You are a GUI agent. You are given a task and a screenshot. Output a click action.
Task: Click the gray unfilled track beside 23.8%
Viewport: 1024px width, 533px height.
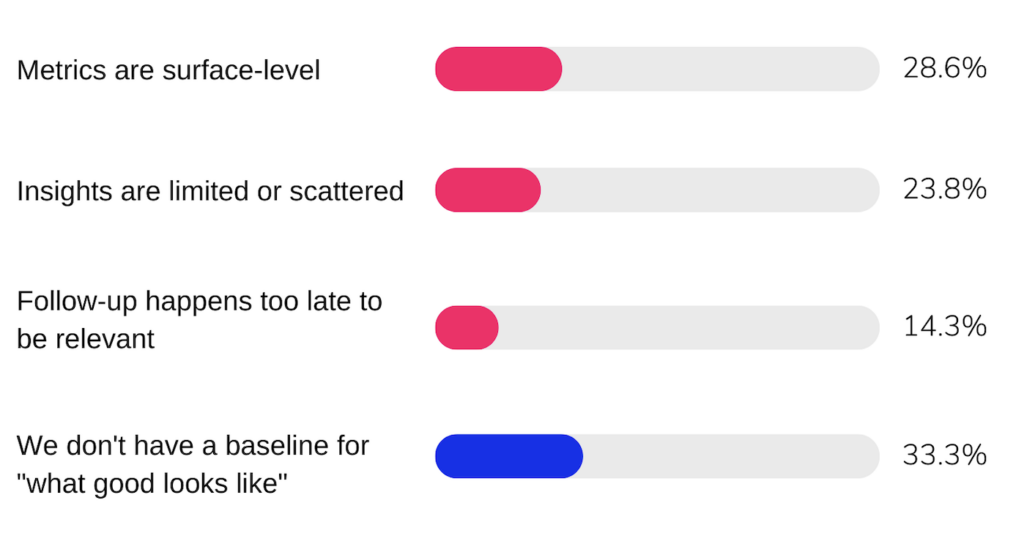710,190
